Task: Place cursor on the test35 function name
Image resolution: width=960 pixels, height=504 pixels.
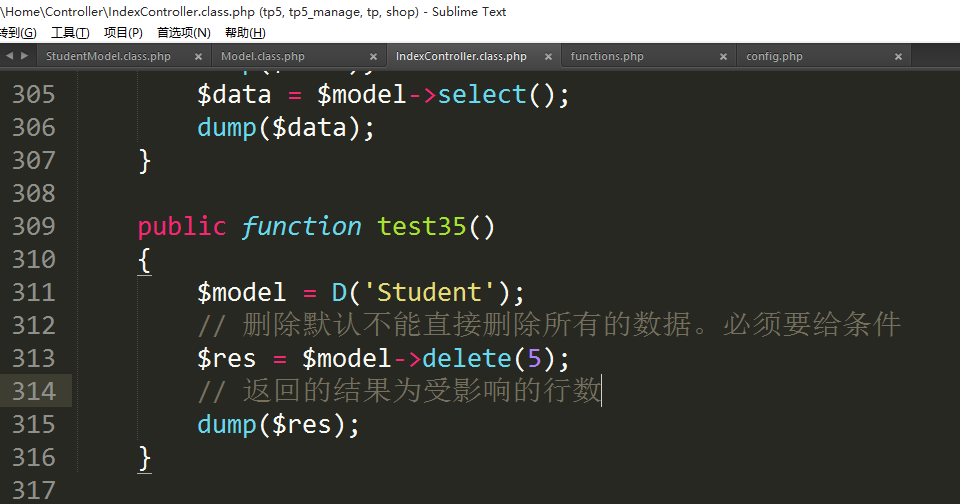Action: click(421, 226)
